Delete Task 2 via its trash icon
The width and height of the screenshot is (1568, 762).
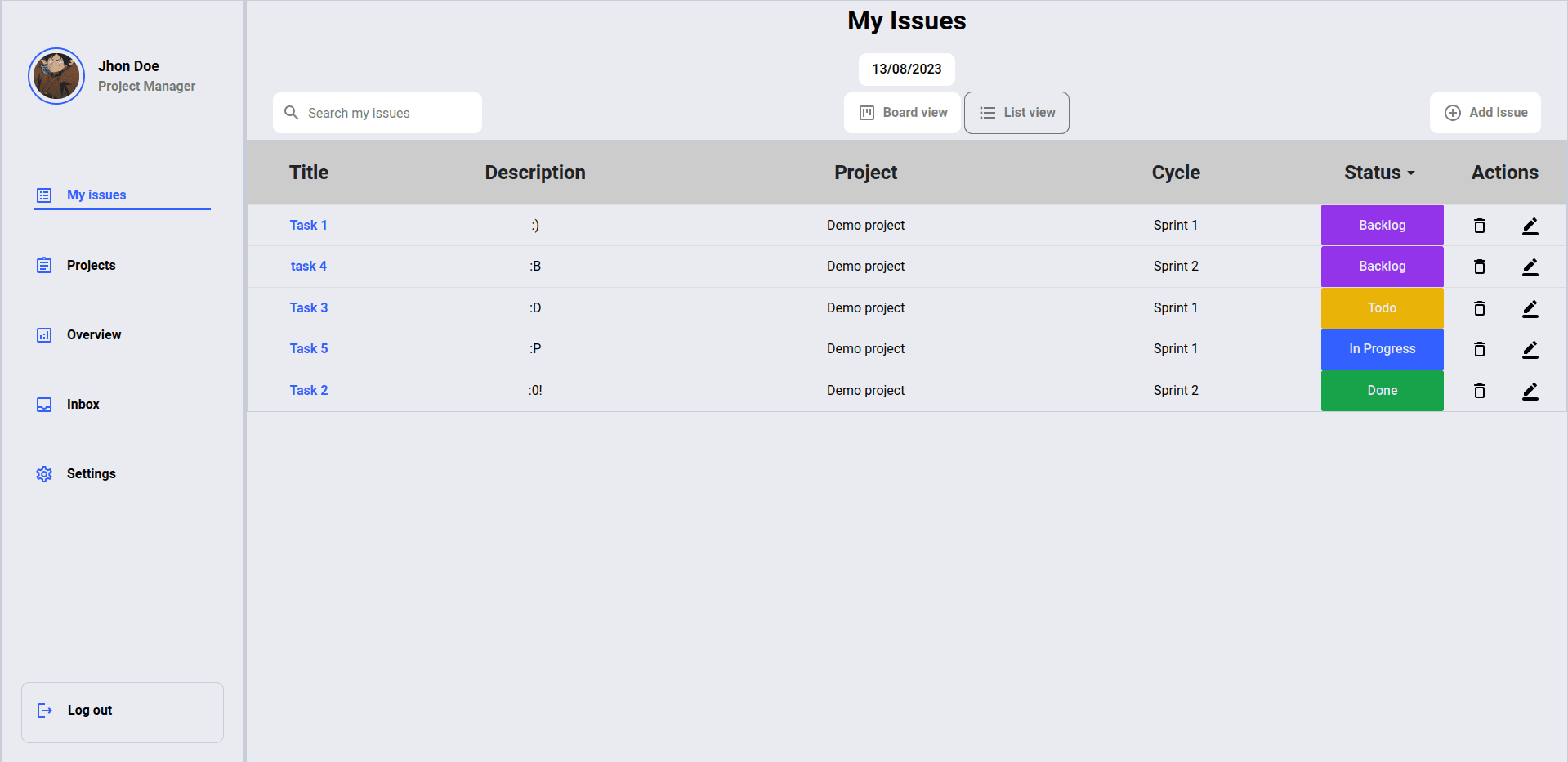pos(1479,391)
